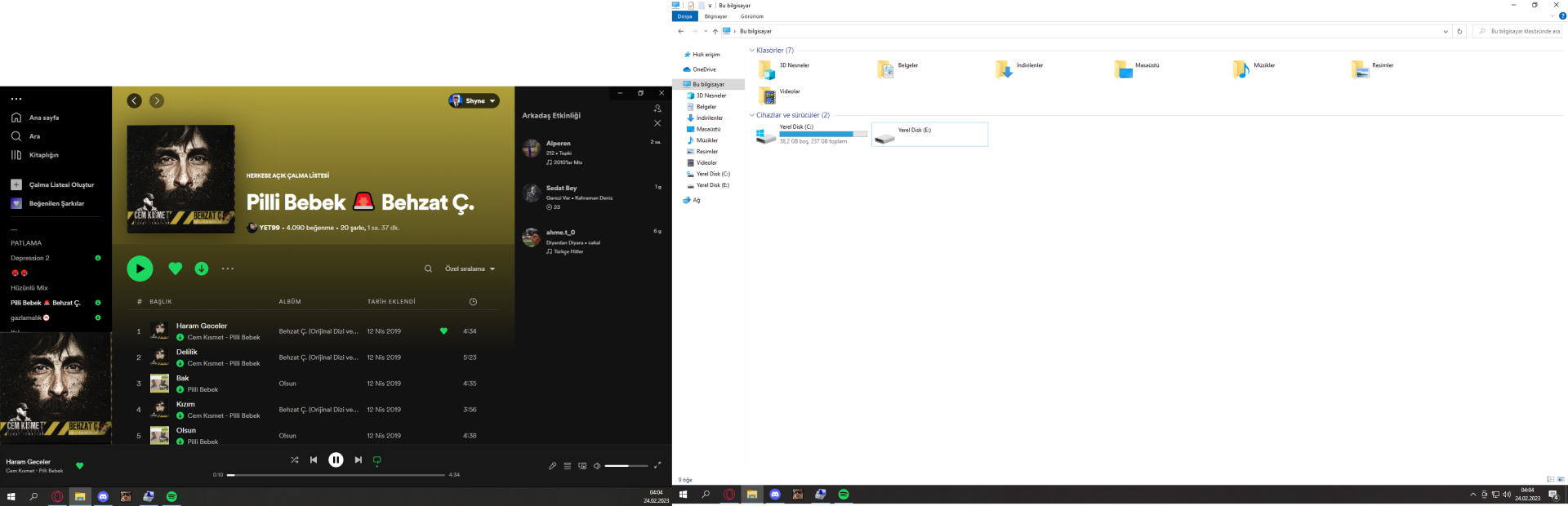The width and height of the screenshot is (1568, 506).
Task: Adjust Spotify volume slider
Action: (x=626, y=466)
